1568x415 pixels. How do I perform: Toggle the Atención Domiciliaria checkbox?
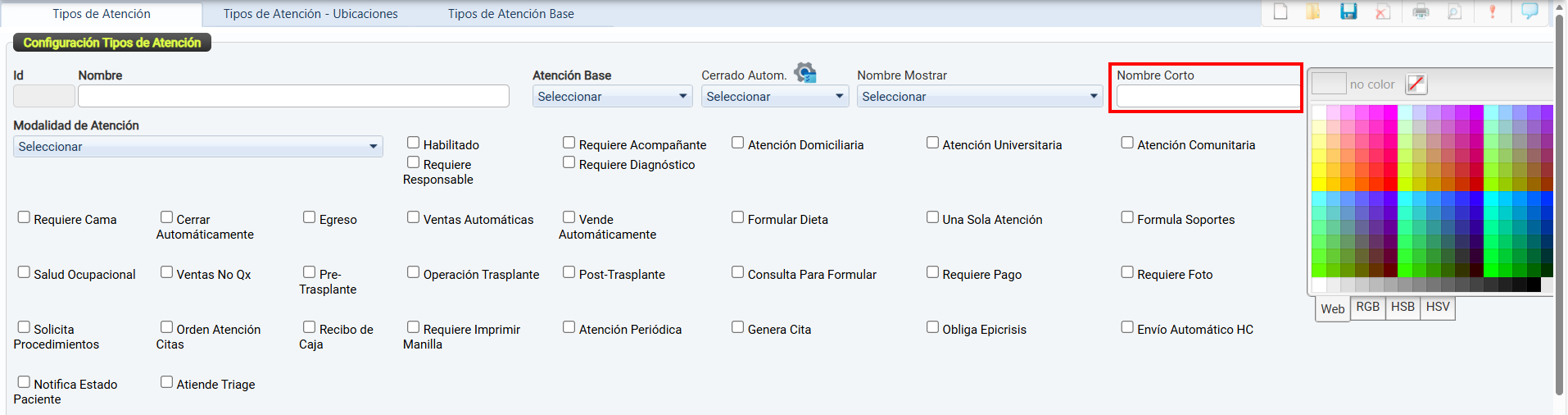click(738, 143)
